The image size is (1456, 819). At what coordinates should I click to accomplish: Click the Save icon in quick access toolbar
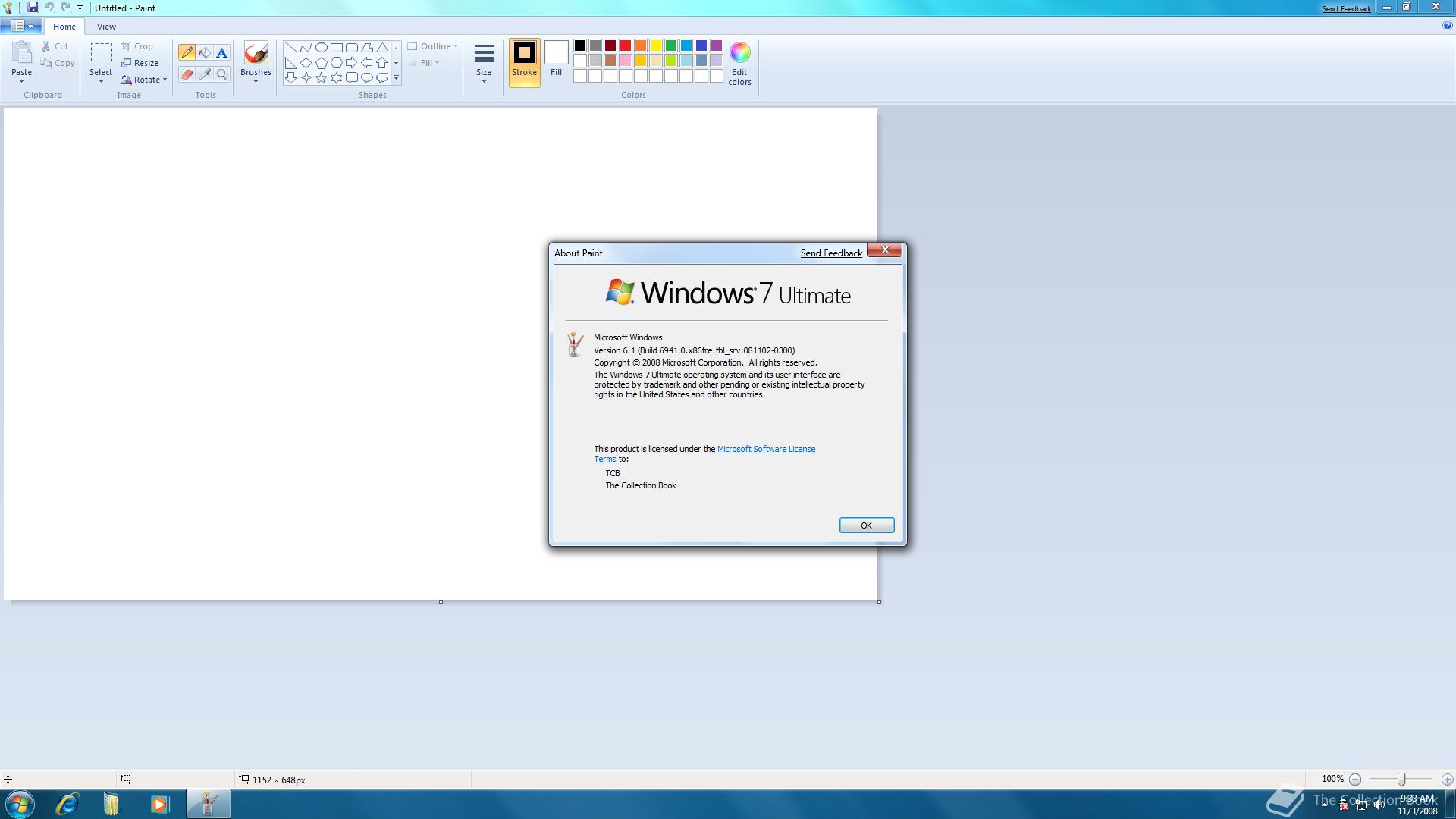point(33,7)
